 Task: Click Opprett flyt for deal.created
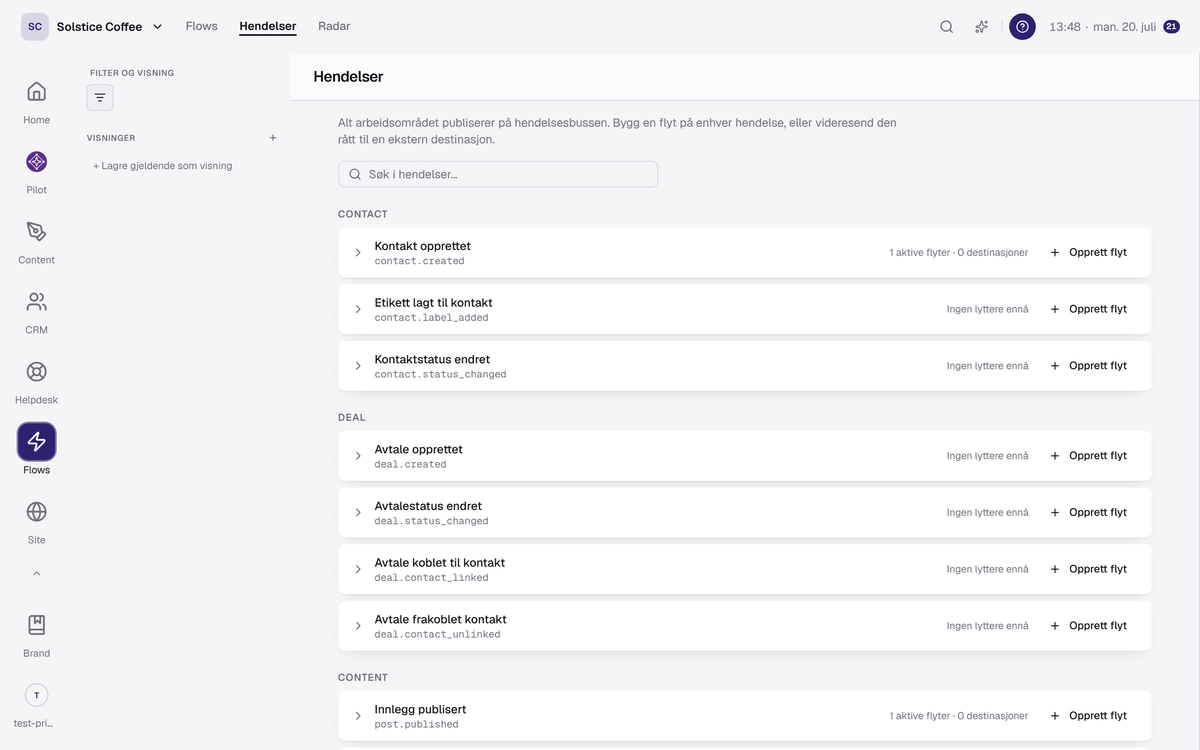point(1088,456)
